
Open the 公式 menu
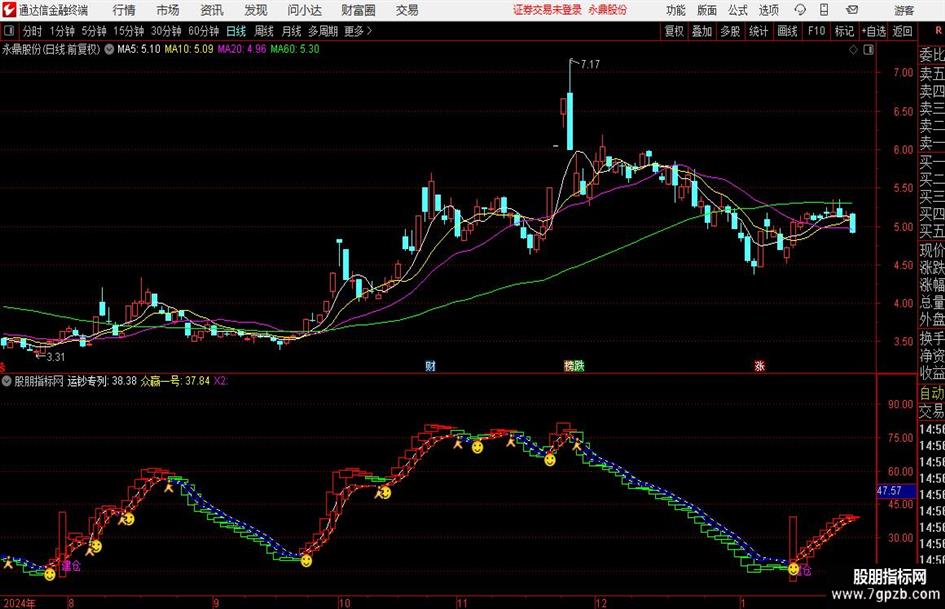(x=738, y=10)
